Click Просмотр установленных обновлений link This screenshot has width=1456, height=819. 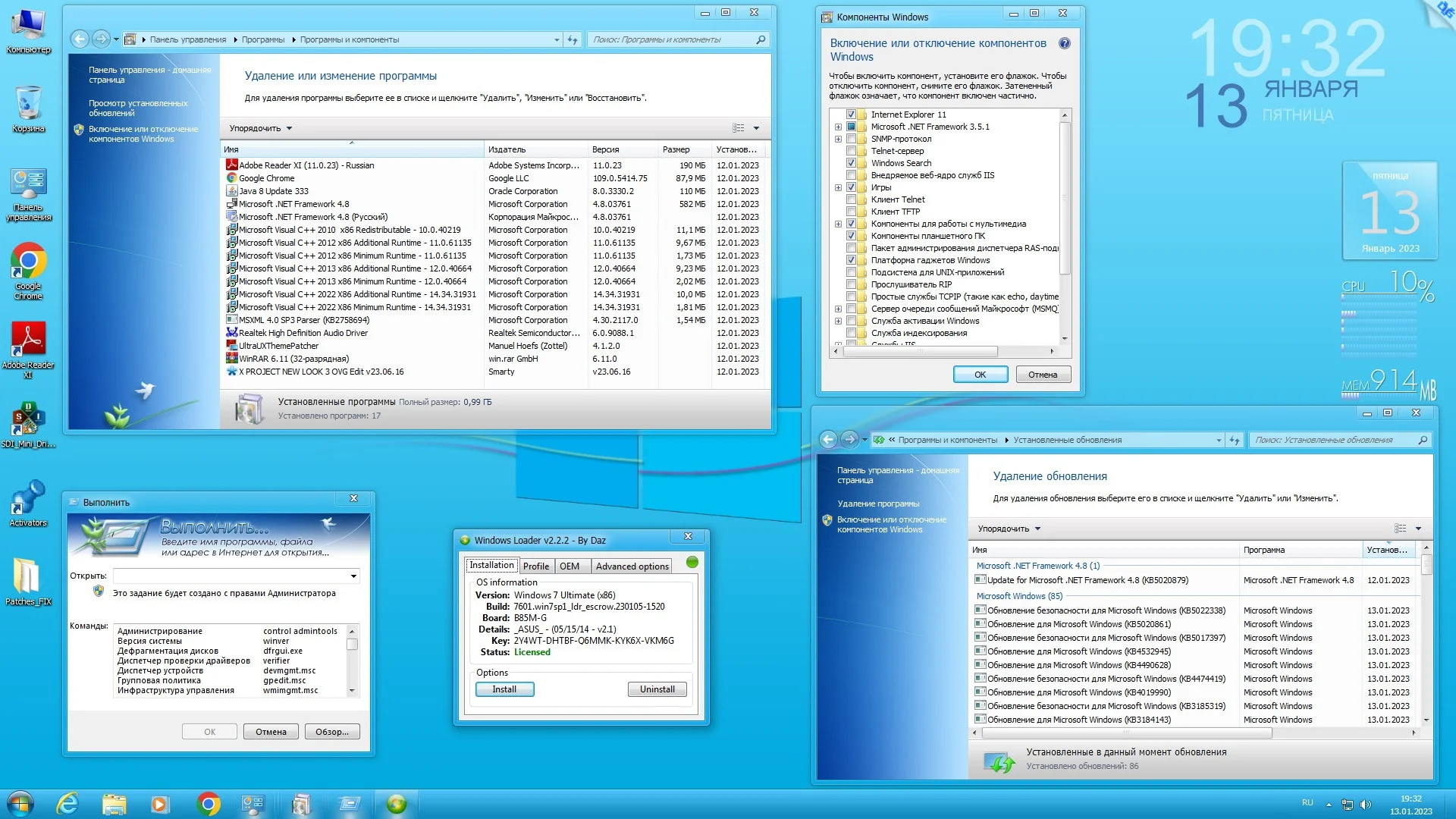(138, 108)
